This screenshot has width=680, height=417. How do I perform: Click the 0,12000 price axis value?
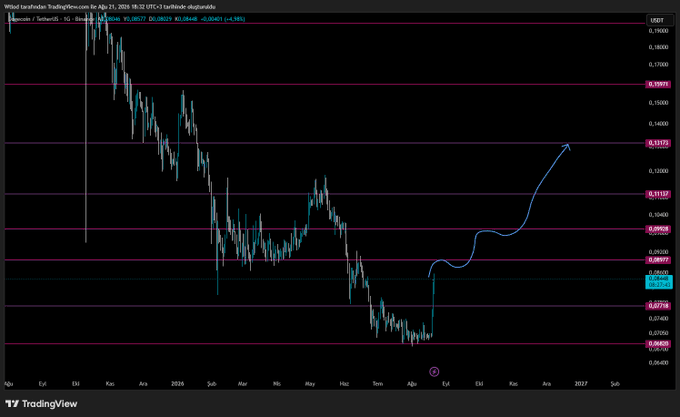click(658, 171)
